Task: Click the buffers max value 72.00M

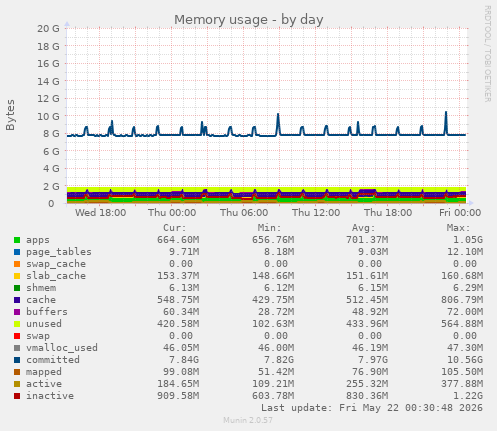Action: 465,312
